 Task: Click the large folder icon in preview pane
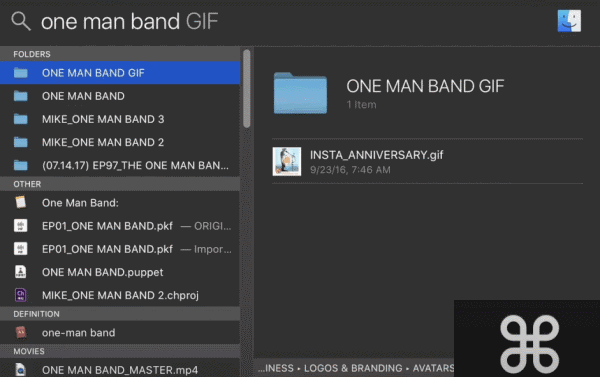[x=300, y=93]
